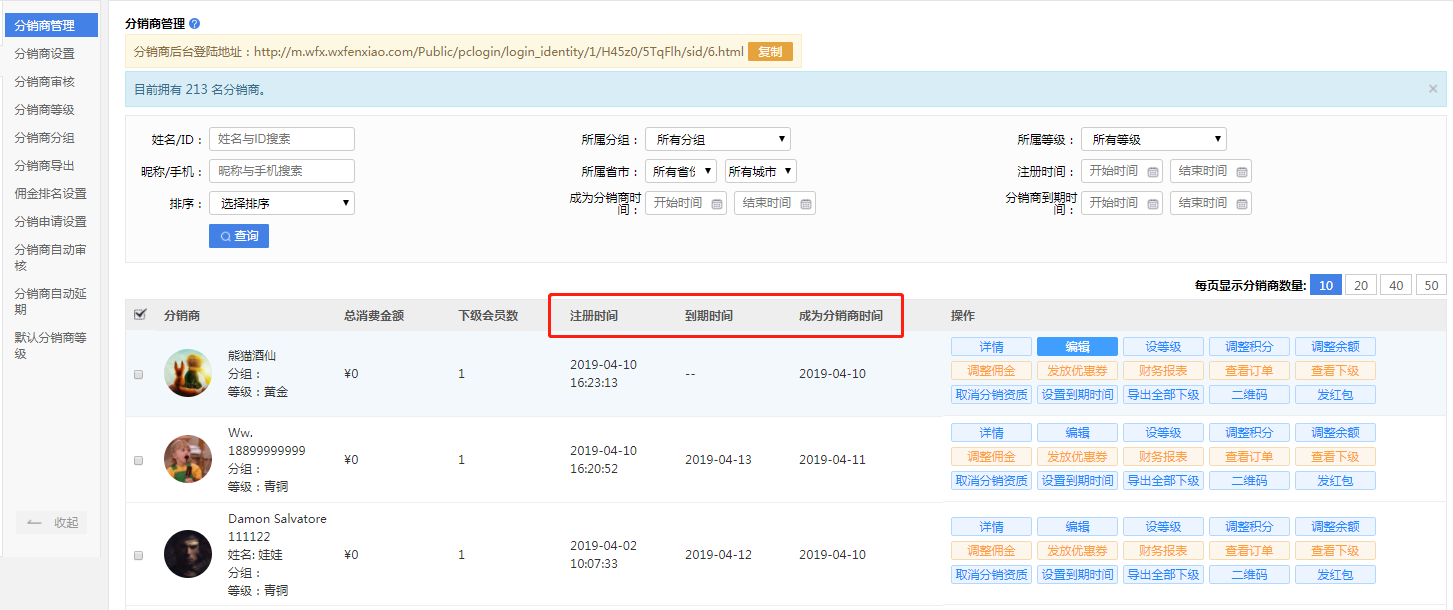Set page size to 20 distributors
The height and width of the screenshot is (610, 1453).
1360,285
